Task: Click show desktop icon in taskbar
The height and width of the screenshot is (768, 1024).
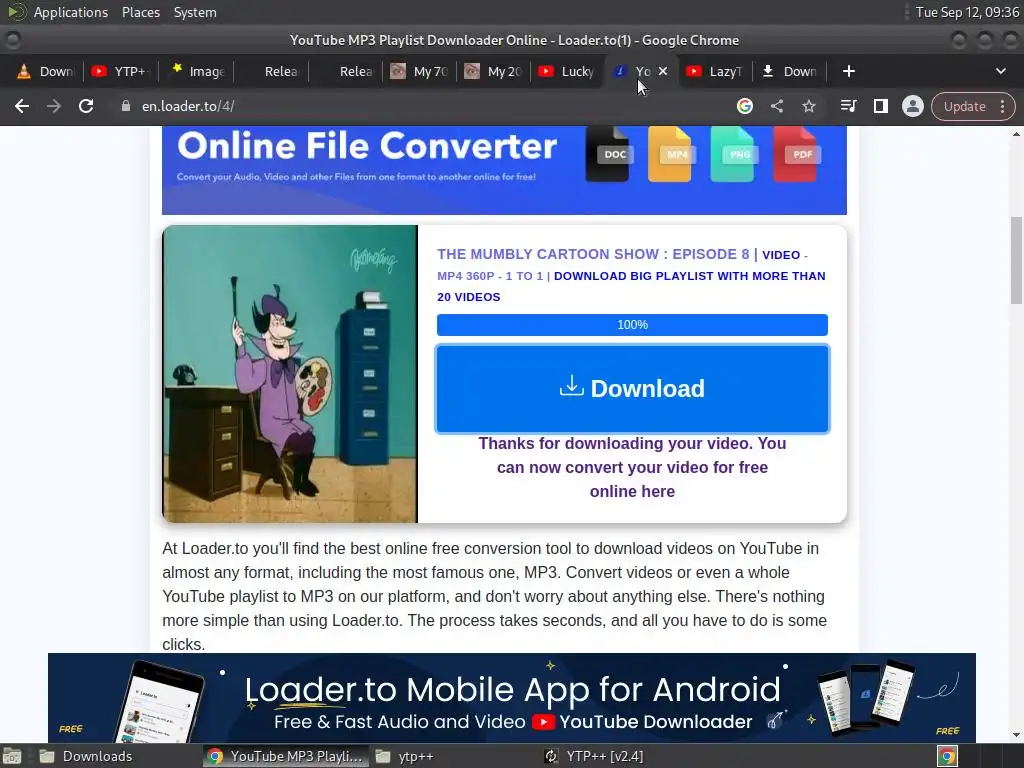Action: [x=12, y=756]
